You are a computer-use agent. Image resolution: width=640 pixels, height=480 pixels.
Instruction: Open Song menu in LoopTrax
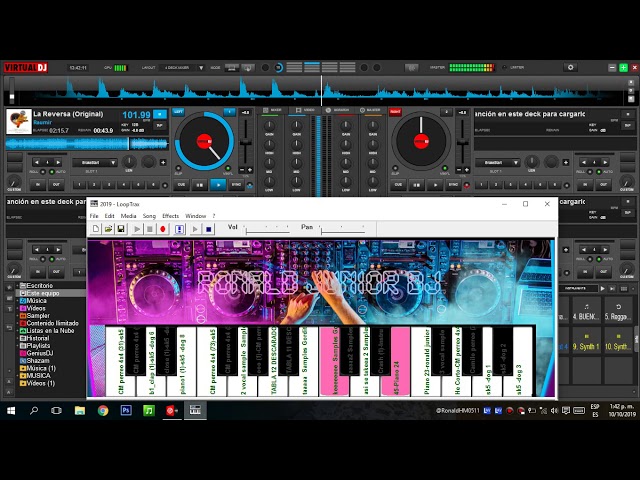tap(149, 216)
